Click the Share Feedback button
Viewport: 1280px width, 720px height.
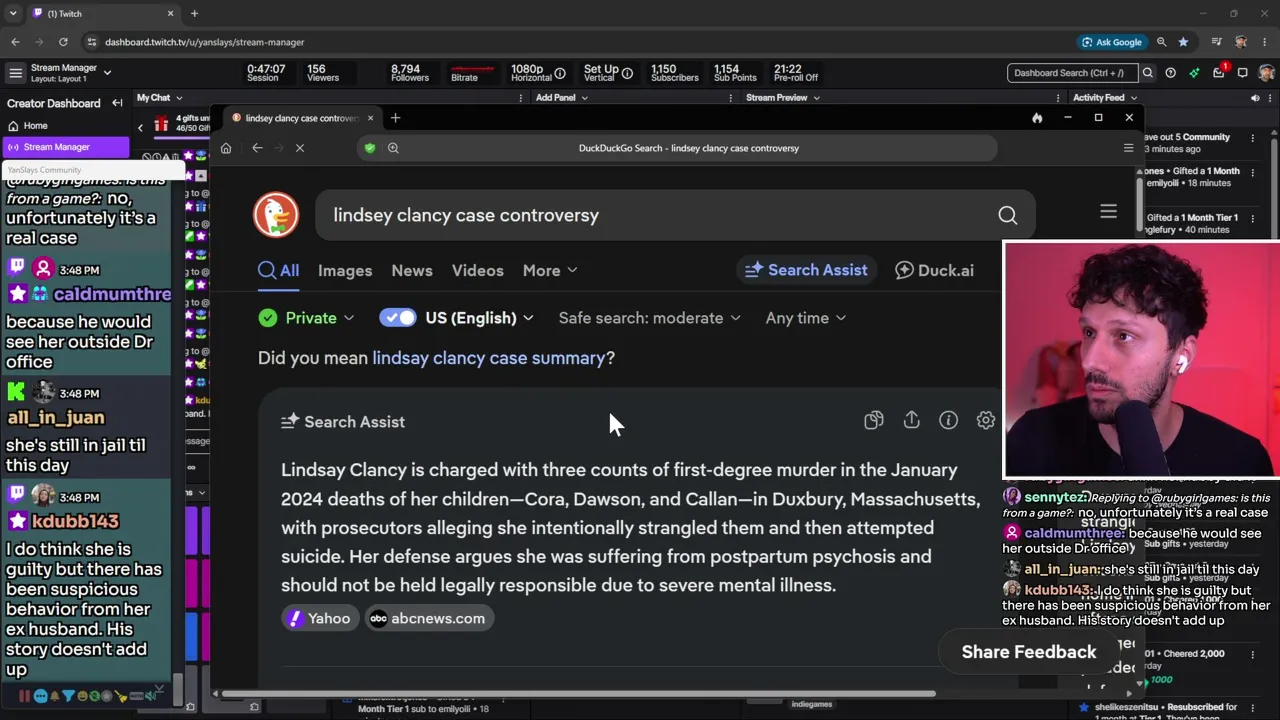click(x=1029, y=652)
